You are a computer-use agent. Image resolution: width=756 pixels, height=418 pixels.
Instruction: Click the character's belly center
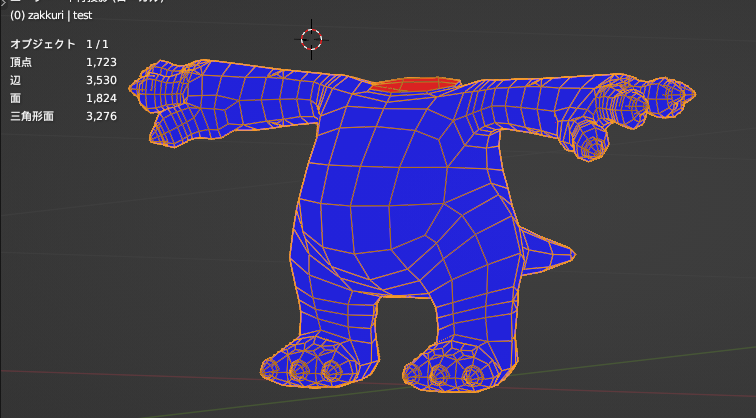[x=400, y=200]
